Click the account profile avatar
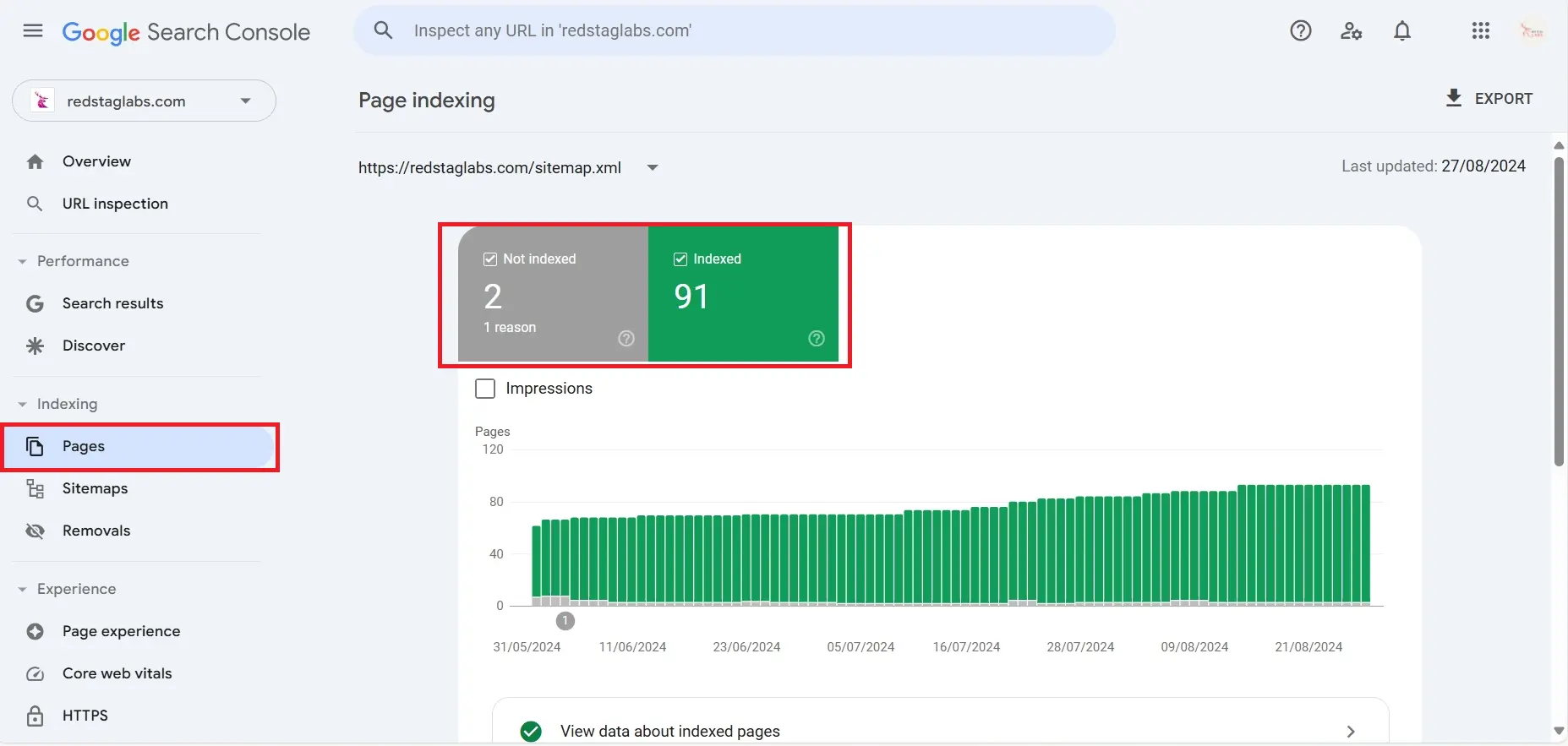 pyautogui.click(x=1532, y=31)
